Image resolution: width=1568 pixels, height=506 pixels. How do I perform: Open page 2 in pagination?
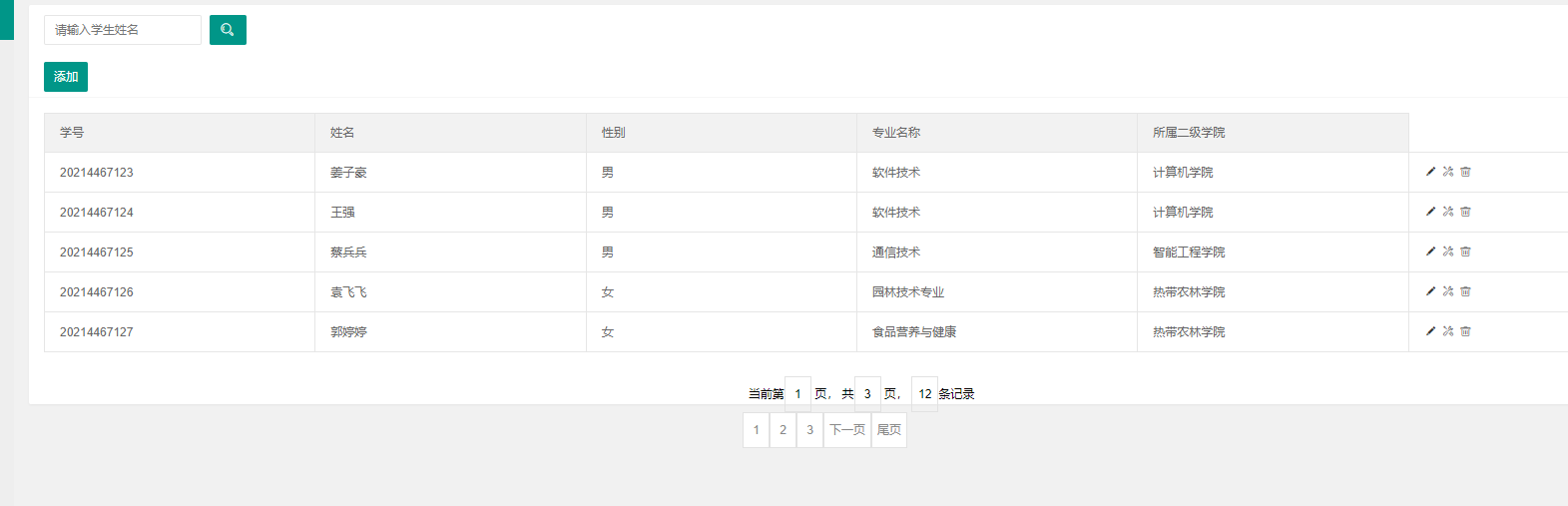(x=783, y=430)
